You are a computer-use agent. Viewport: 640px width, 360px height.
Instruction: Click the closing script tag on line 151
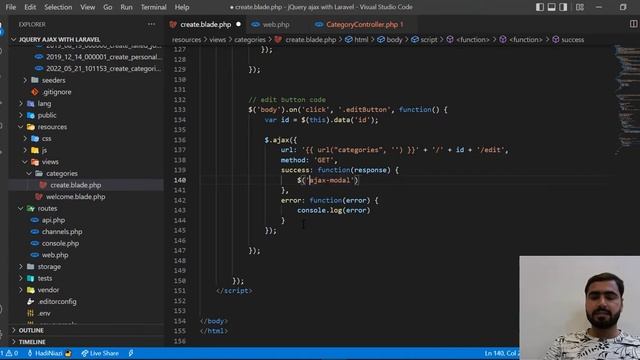click(x=234, y=291)
